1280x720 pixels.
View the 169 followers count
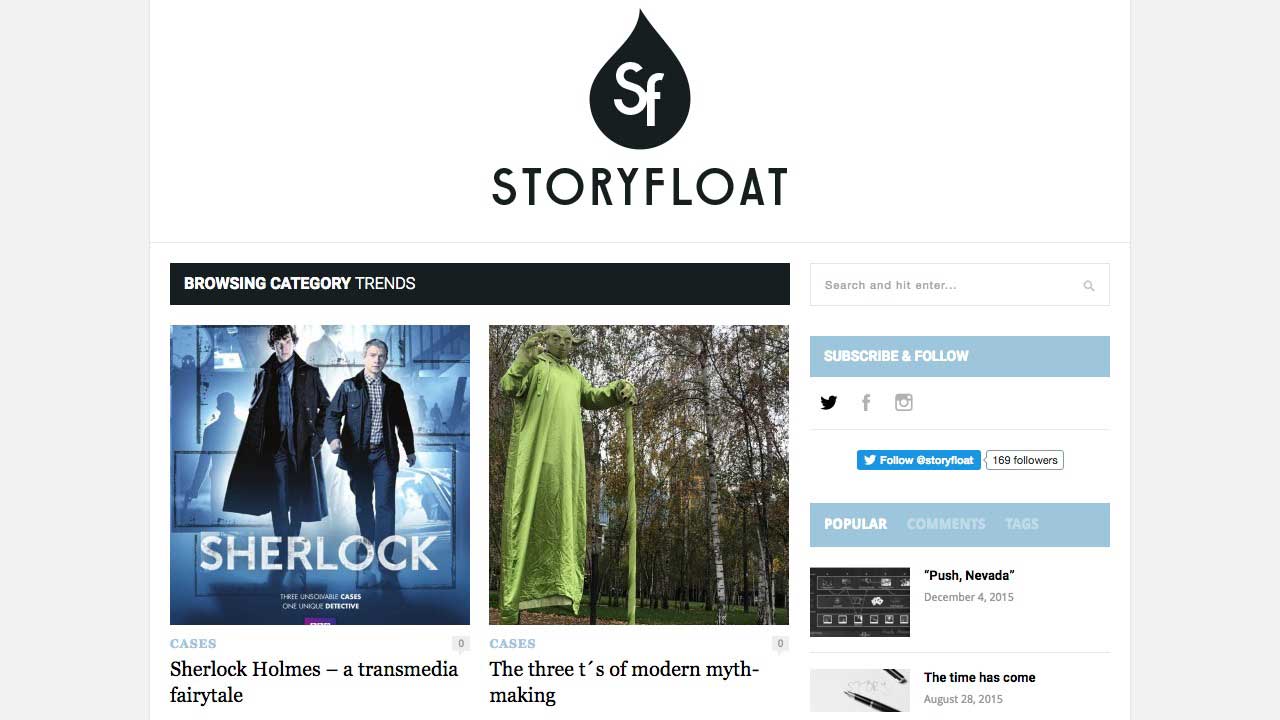[x=1025, y=460]
